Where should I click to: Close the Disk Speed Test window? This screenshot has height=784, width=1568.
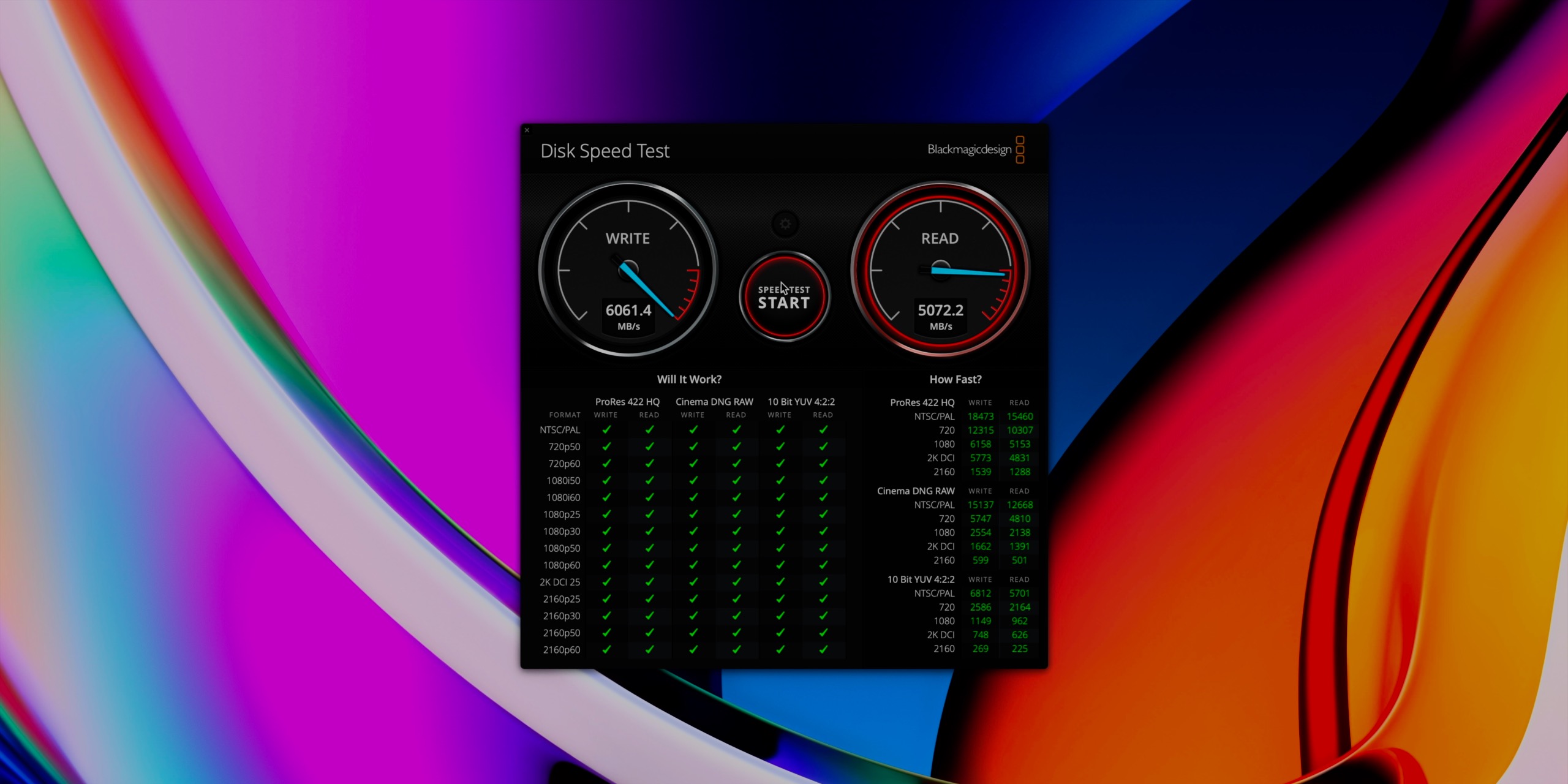pos(527,130)
